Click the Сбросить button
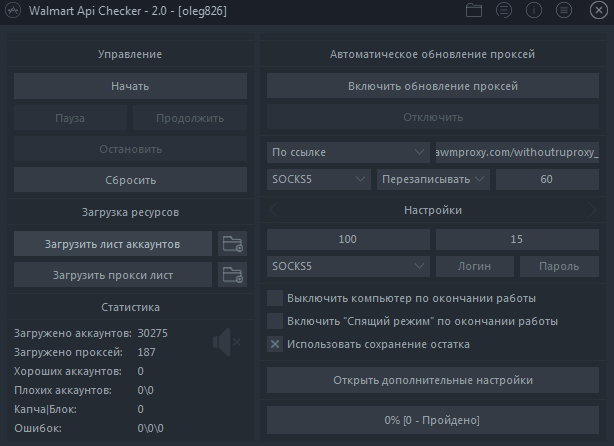 tap(130, 180)
